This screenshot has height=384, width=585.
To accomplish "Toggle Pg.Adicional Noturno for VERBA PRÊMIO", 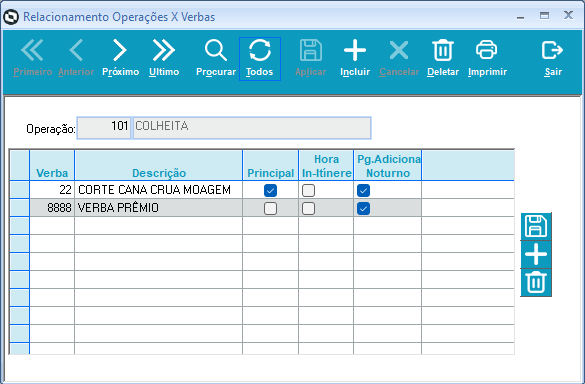I will 363,208.
